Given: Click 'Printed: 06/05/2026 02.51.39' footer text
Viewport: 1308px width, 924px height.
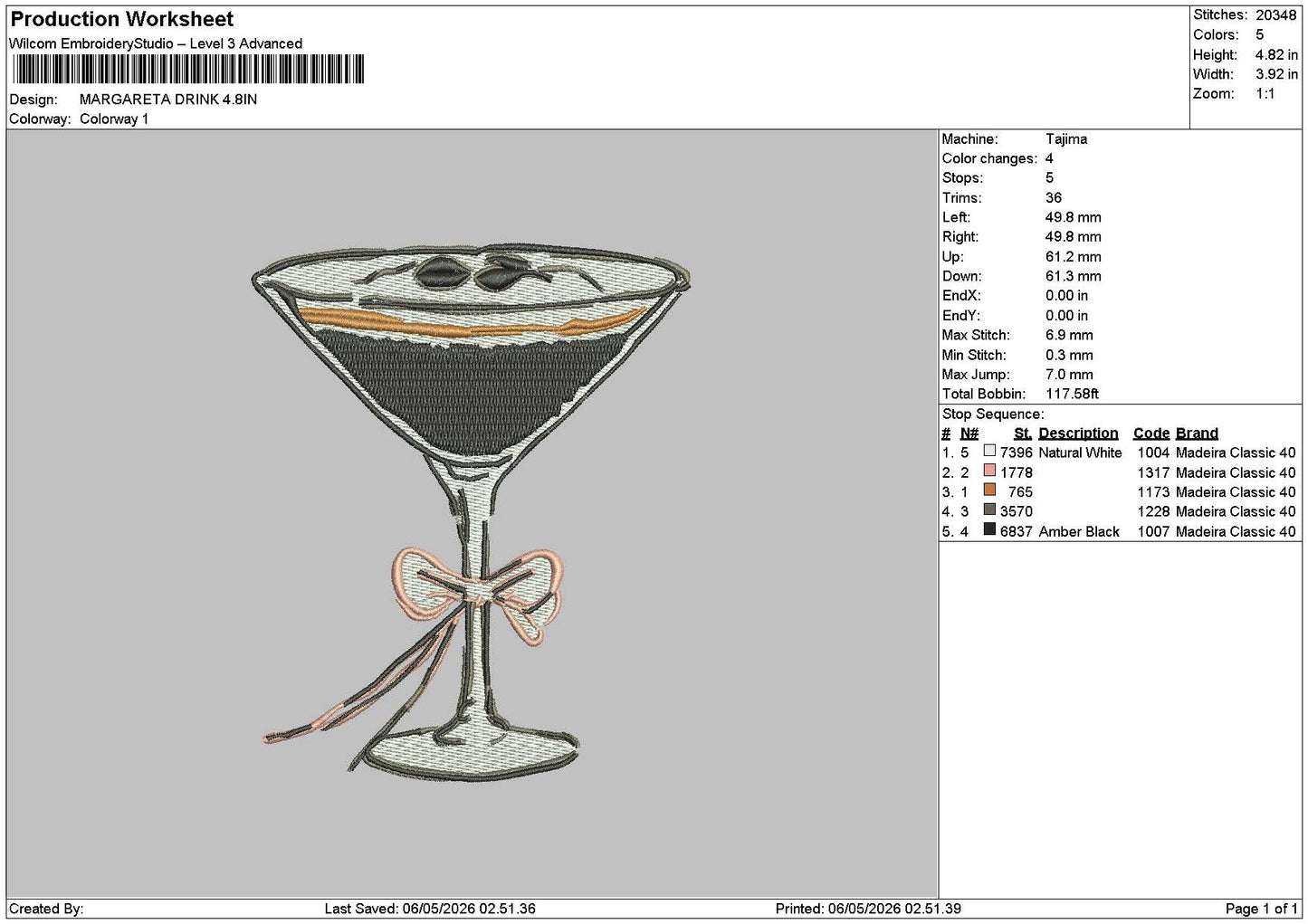Looking at the screenshot, I should click(868, 910).
